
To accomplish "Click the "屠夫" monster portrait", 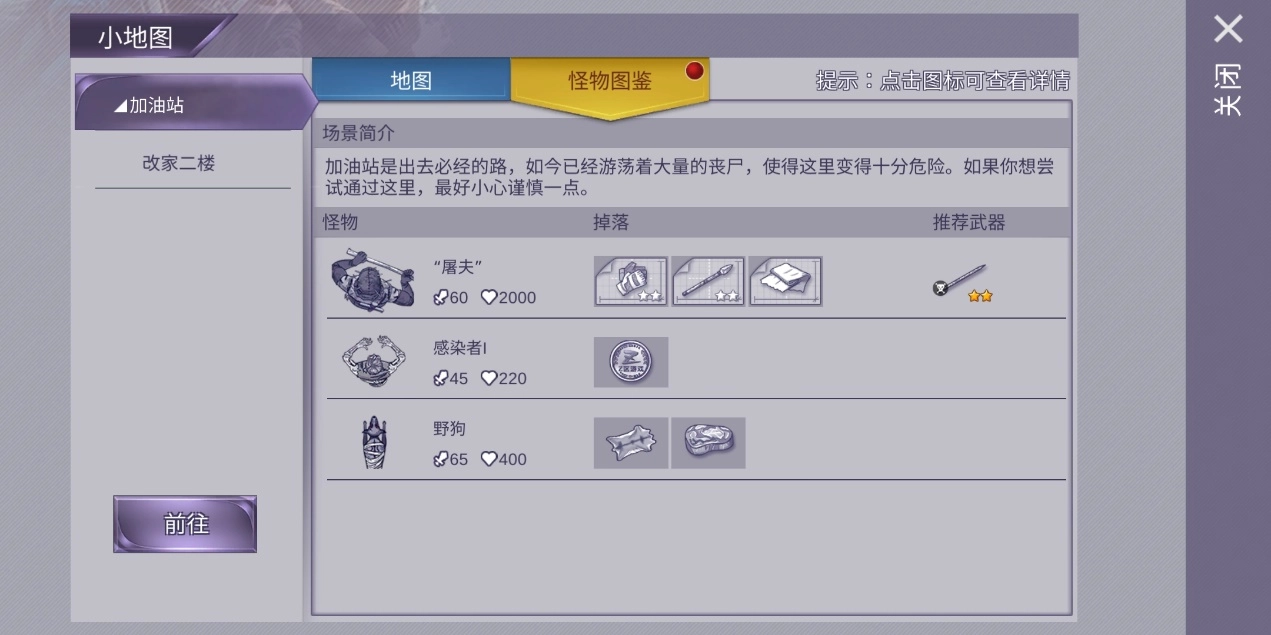I will click(373, 279).
